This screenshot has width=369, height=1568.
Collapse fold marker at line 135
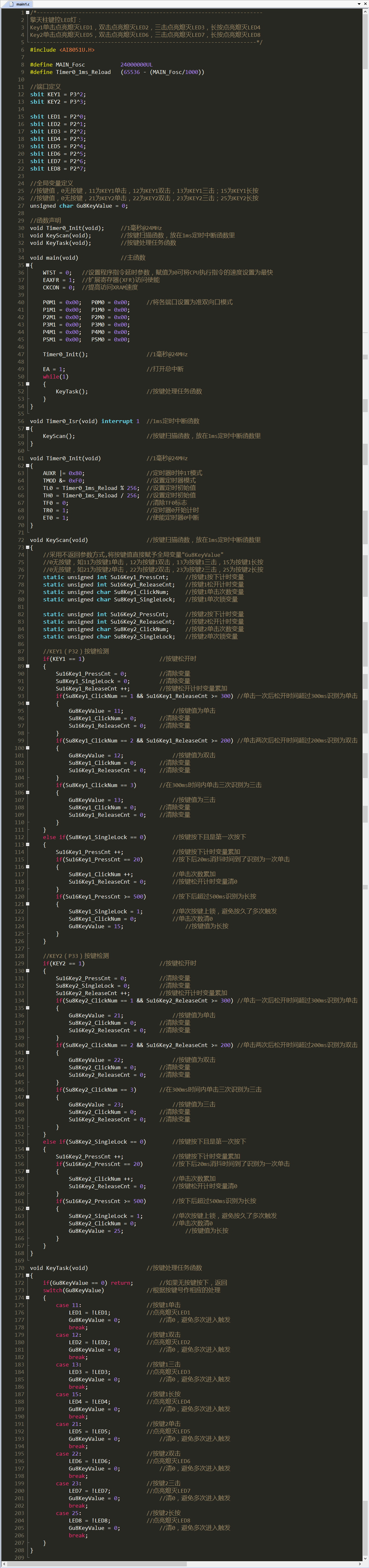[x=27, y=1007]
